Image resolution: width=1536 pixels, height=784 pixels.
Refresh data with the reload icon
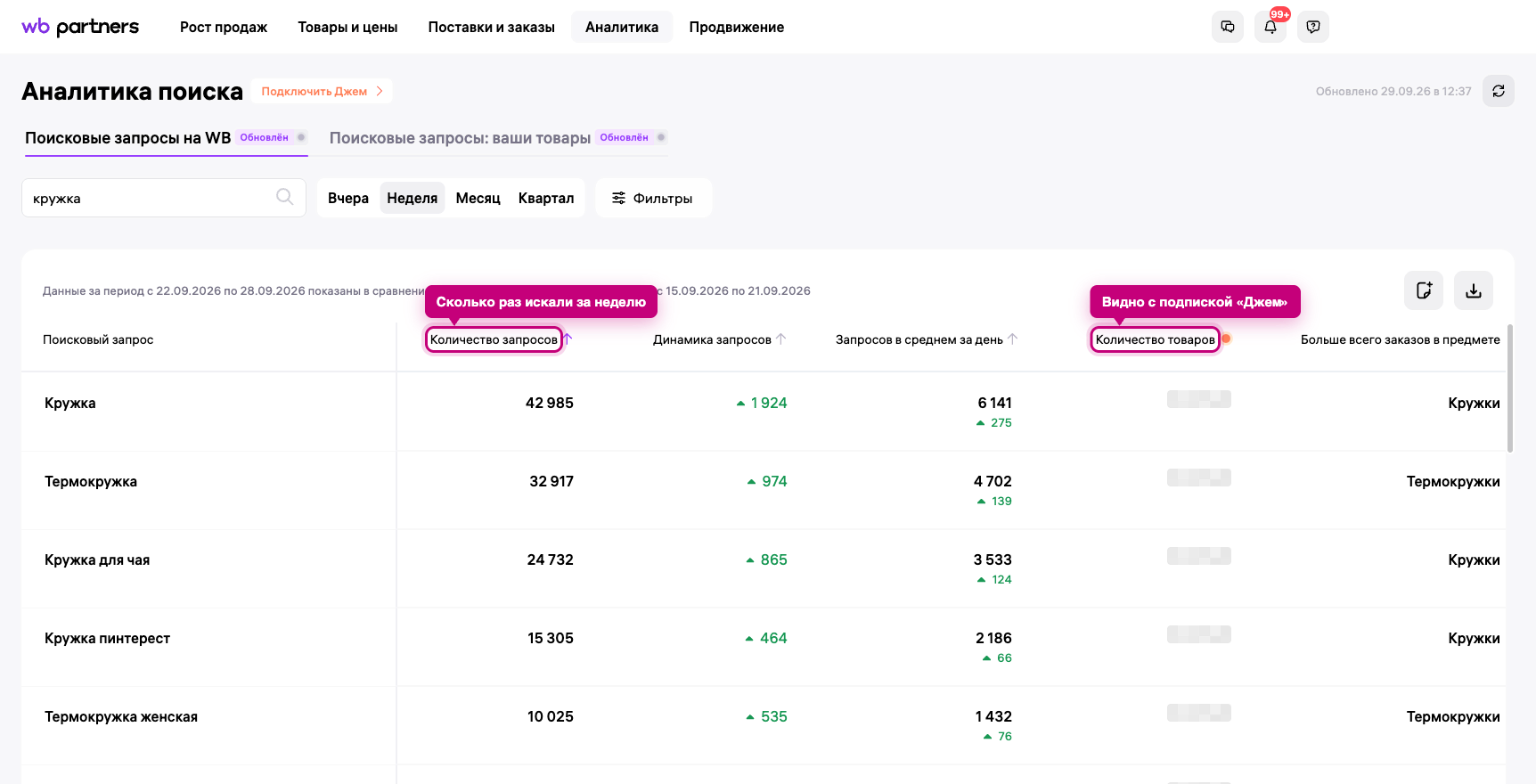1499,91
